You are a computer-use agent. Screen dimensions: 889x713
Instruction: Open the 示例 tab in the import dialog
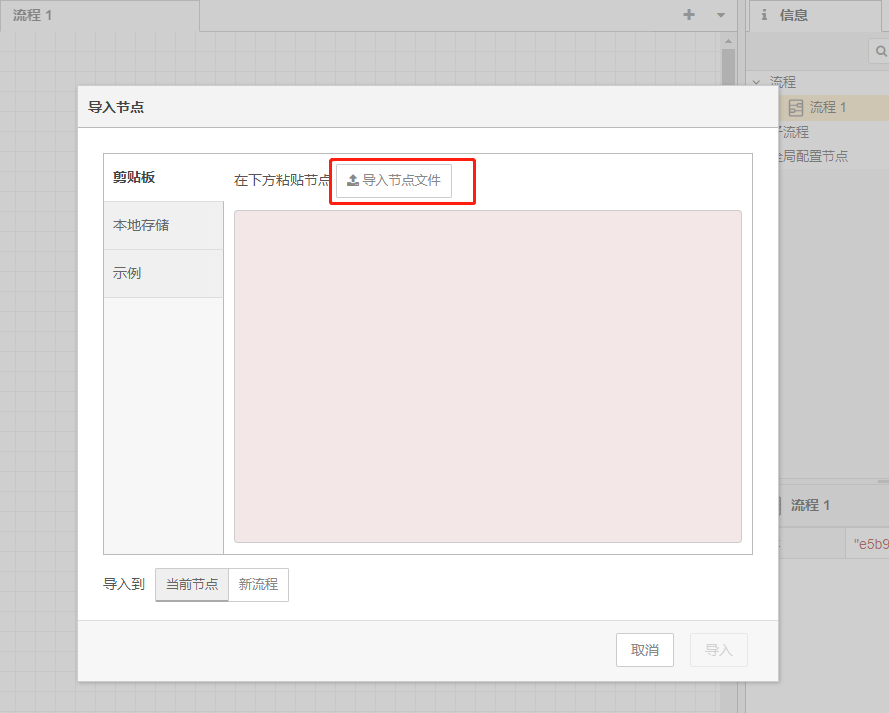coord(126,272)
